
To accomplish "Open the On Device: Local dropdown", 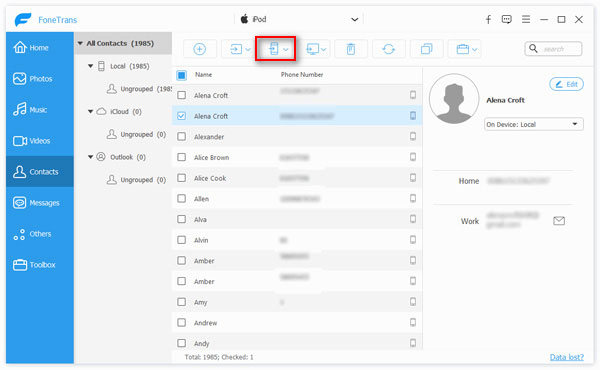I will click(533, 124).
